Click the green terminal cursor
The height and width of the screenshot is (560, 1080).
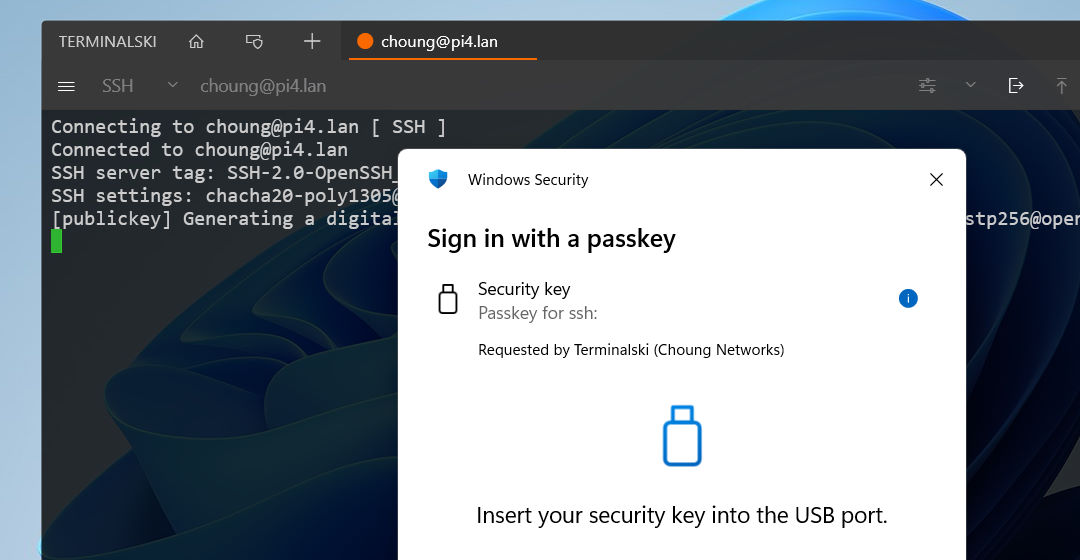point(57,241)
